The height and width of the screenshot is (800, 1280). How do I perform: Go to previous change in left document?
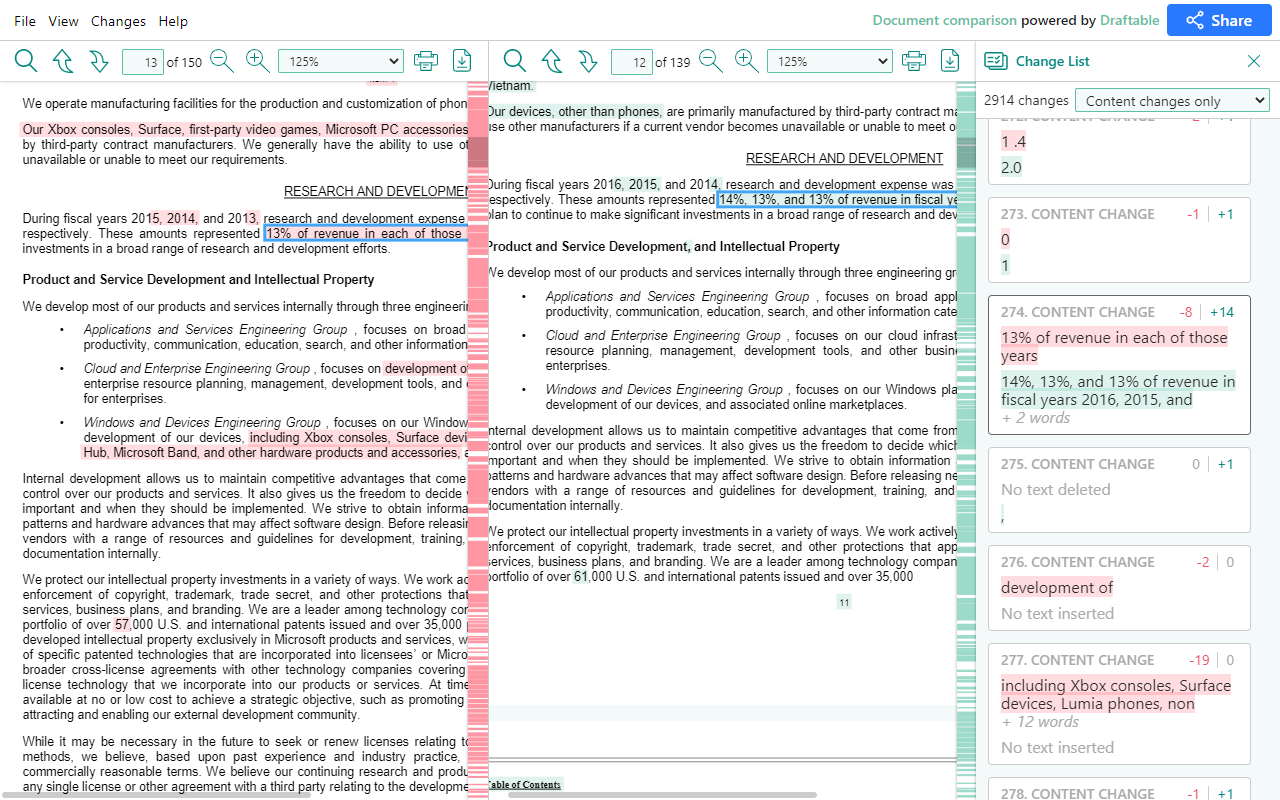point(63,61)
